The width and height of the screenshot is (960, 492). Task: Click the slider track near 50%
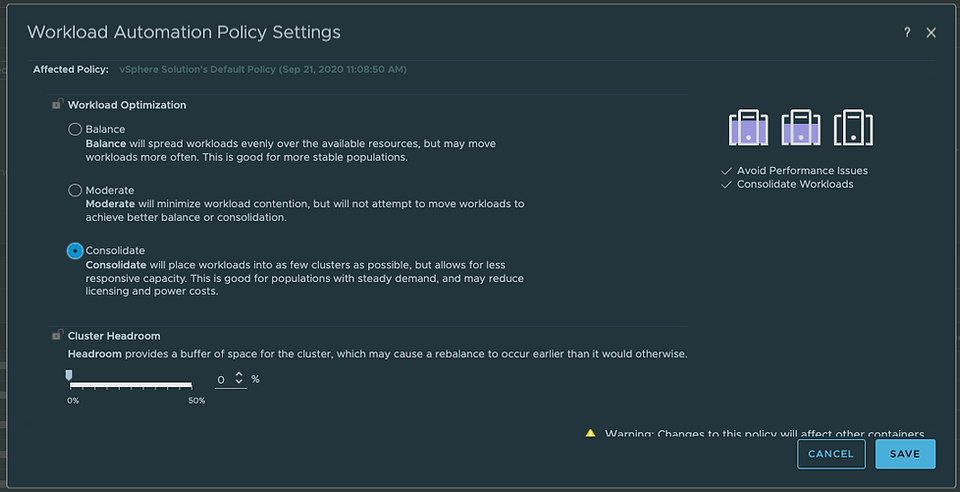[190, 385]
